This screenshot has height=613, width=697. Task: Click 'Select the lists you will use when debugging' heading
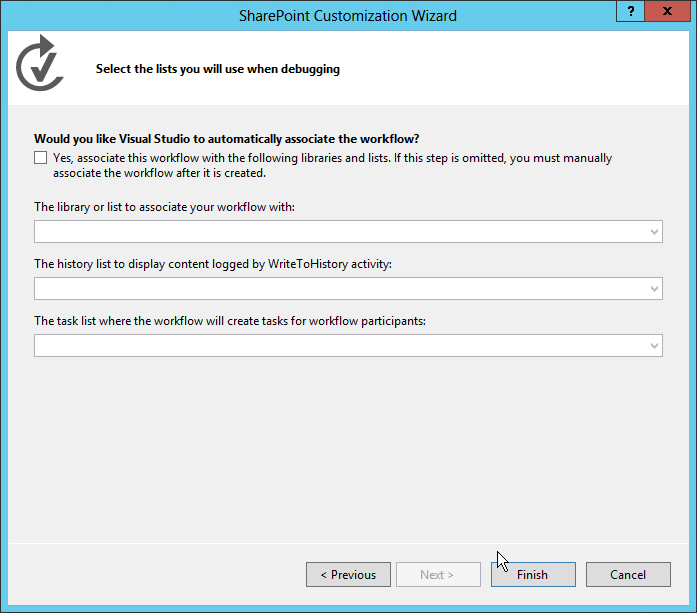(x=218, y=69)
